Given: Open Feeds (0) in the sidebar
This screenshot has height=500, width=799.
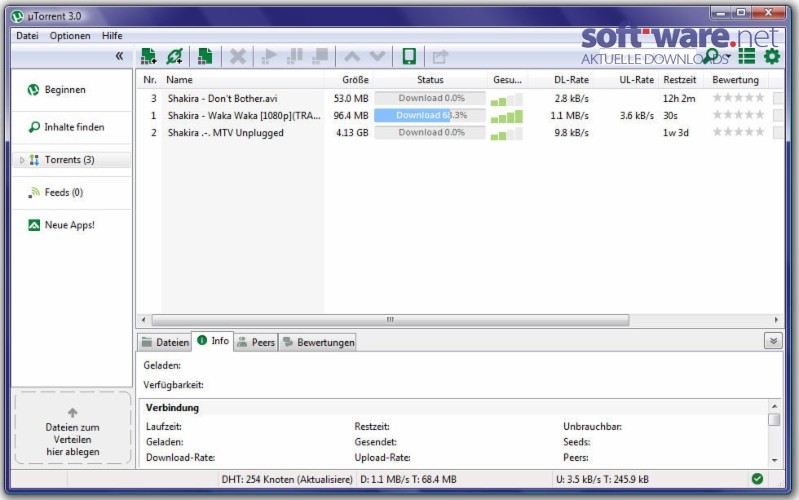Looking at the screenshot, I should pyautogui.click(x=71, y=193).
